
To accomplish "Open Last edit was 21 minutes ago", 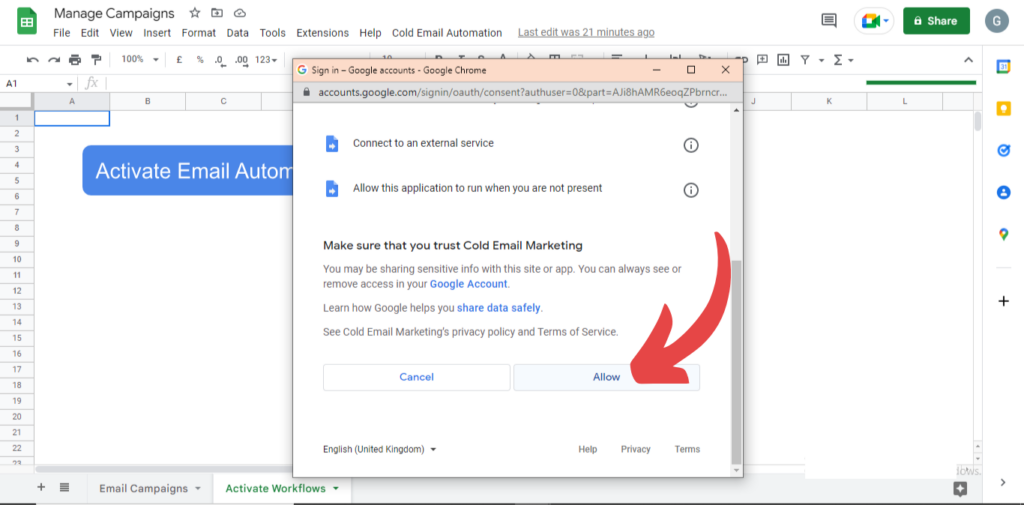I will coord(586,33).
